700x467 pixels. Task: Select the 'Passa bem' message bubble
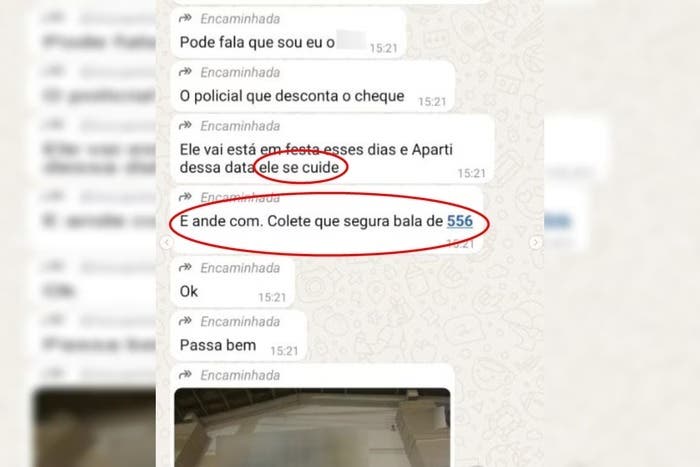point(239,335)
